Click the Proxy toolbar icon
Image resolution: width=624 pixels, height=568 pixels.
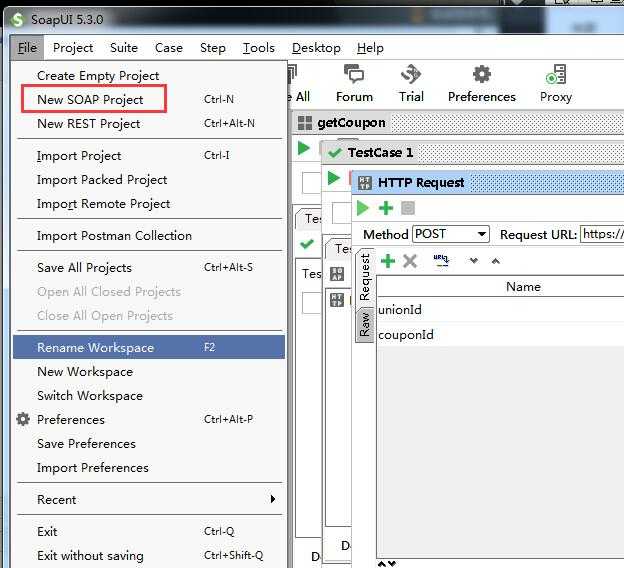(x=556, y=84)
